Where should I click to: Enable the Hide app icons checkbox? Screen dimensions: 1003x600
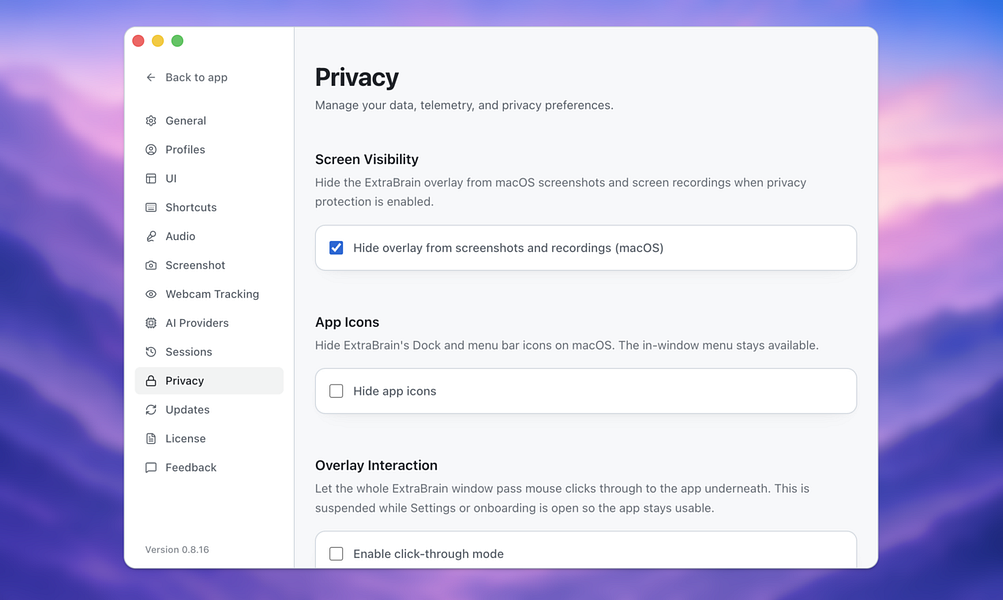point(336,391)
